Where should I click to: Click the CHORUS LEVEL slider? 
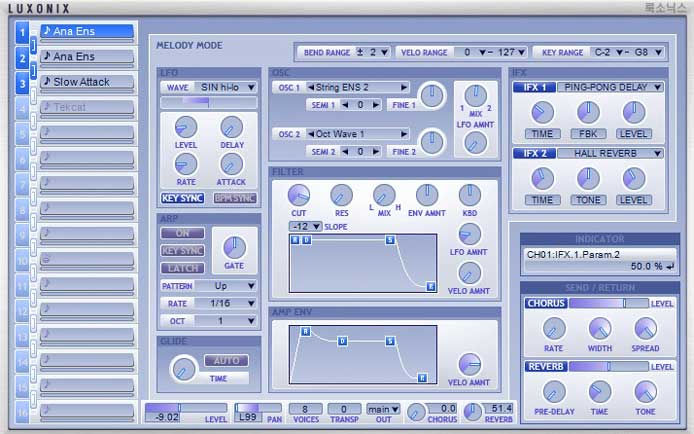tap(609, 303)
